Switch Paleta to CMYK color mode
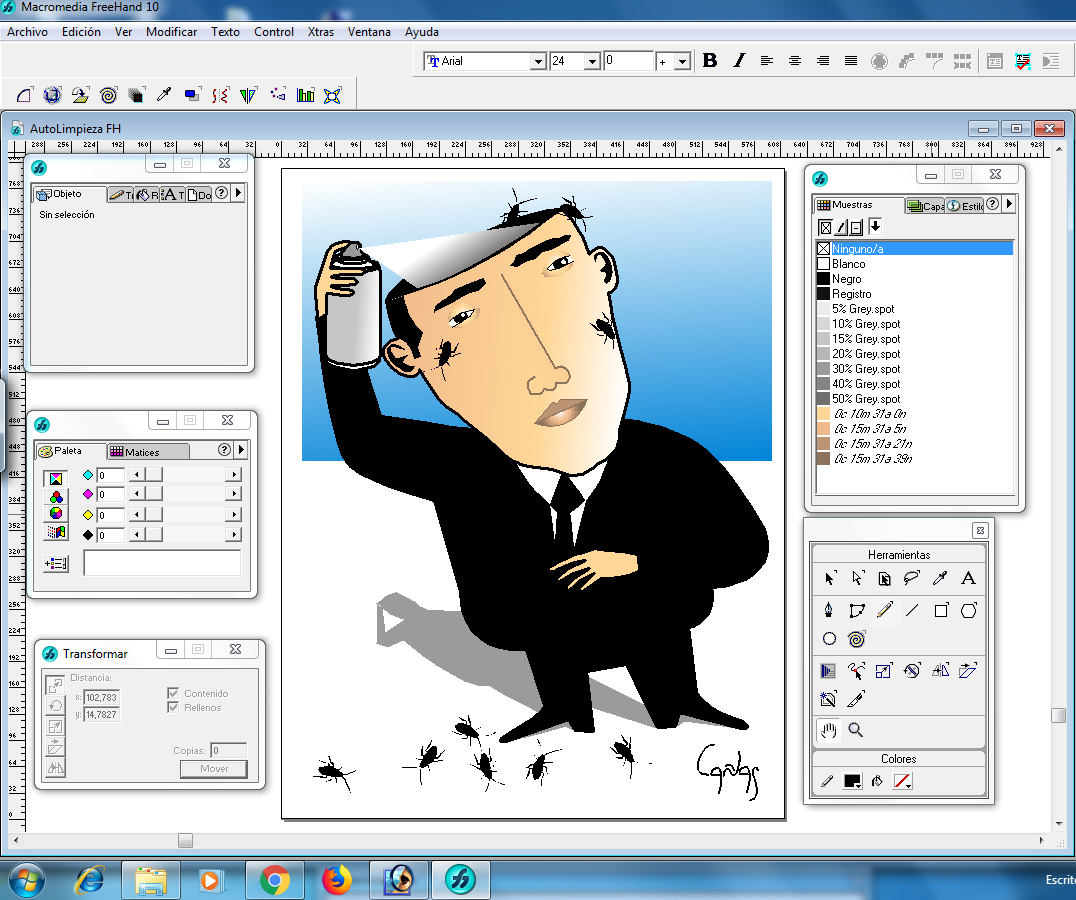This screenshot has height=900, width=1076. point(56,478)
